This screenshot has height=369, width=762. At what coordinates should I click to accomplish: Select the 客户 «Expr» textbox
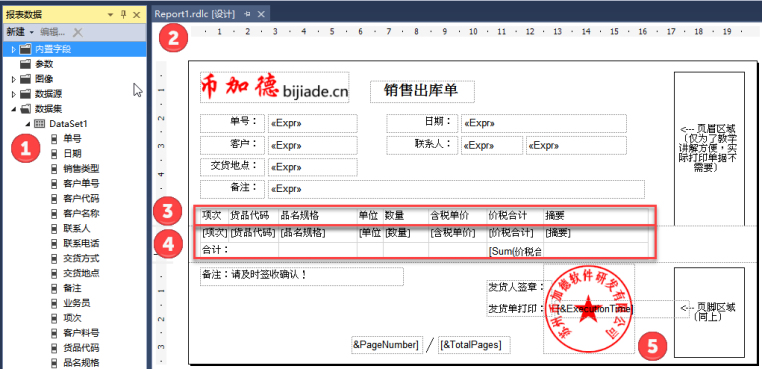(x=312, y=145)
